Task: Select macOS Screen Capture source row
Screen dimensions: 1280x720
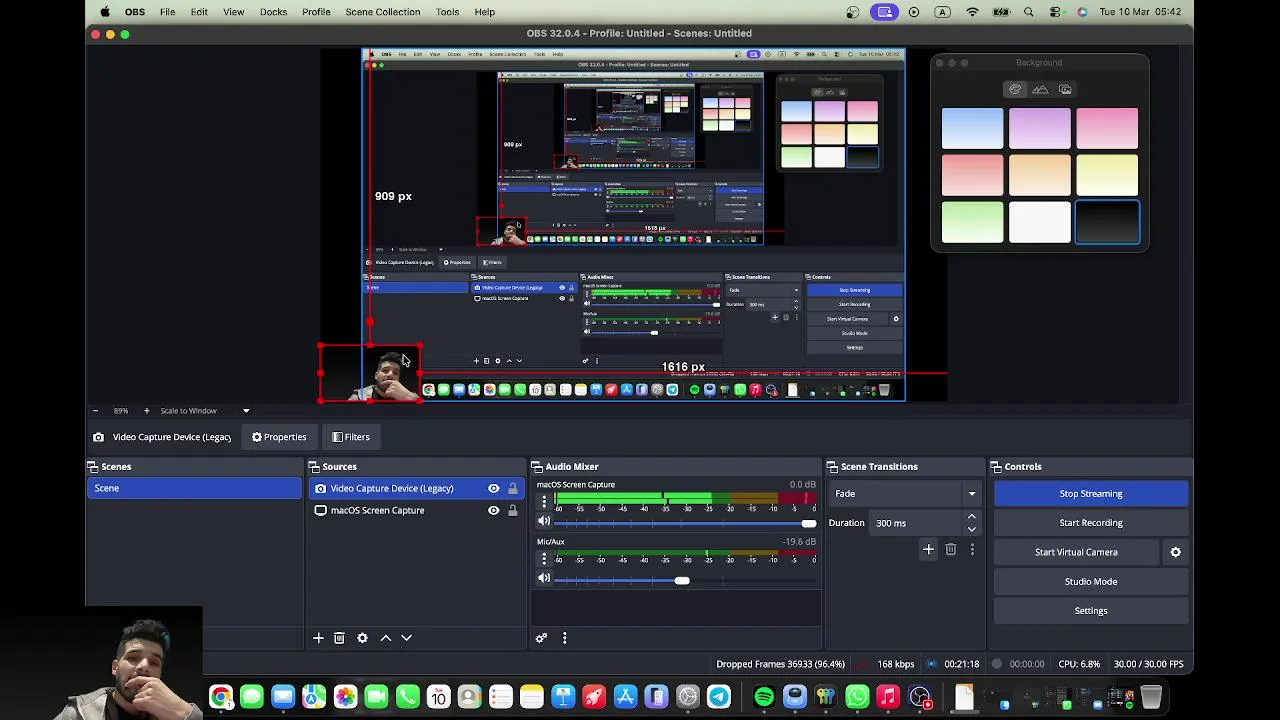Action: [415, 510]
